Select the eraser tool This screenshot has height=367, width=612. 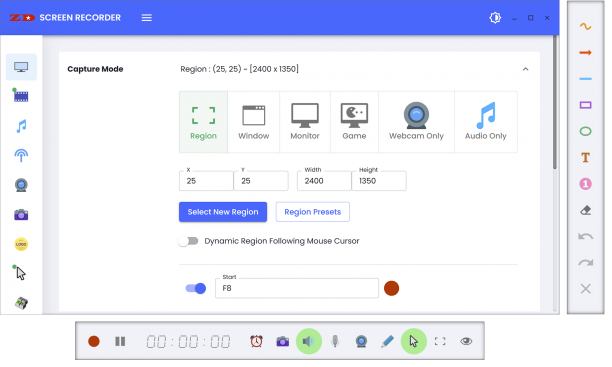(x=585, y=210)
